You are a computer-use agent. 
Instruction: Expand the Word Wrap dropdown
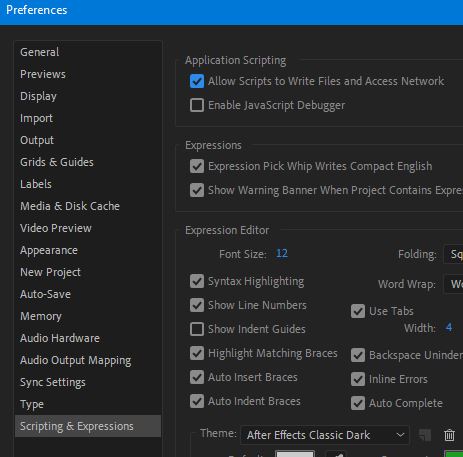click(453, 284)
